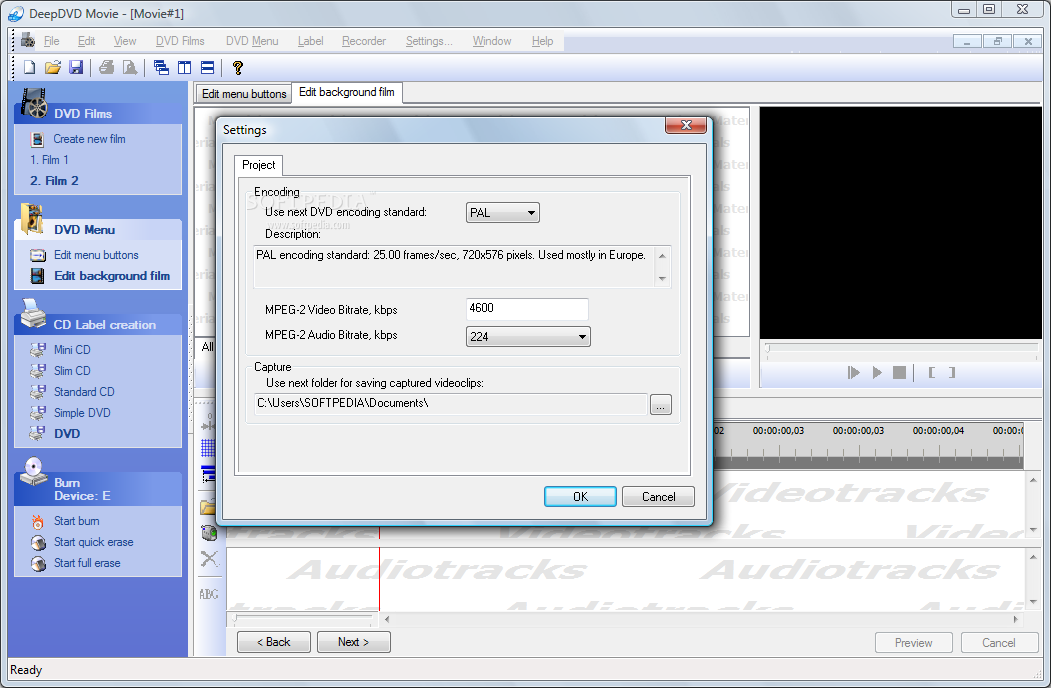Open the Recorder menu
The height and width of the screenshot is (688, 1051).
pyautogui.click(x=364, y=41)
